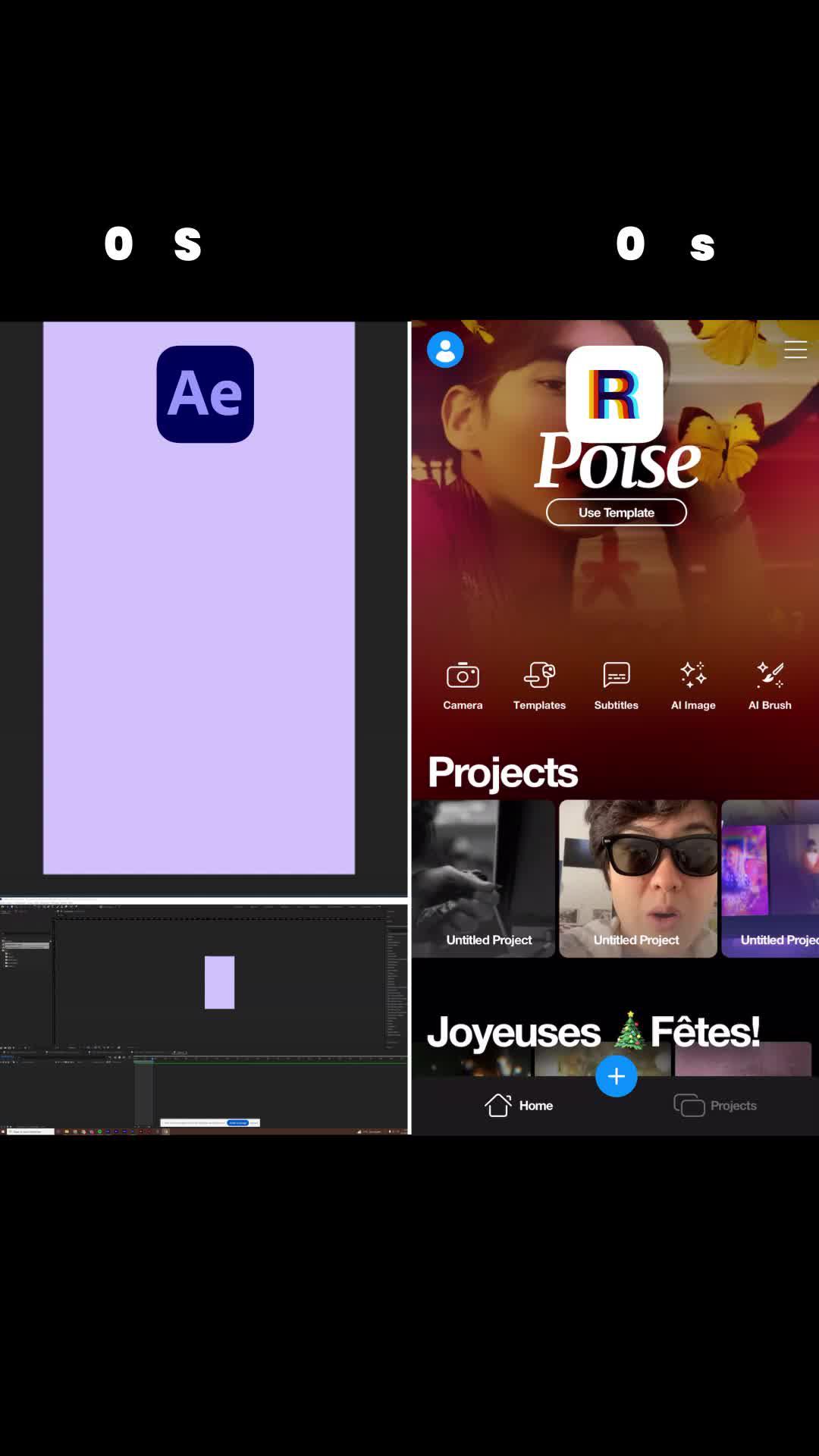This screenshot has width=819, height=1456.
Task: Switch to the Home tab
Action: point(519,1106)
